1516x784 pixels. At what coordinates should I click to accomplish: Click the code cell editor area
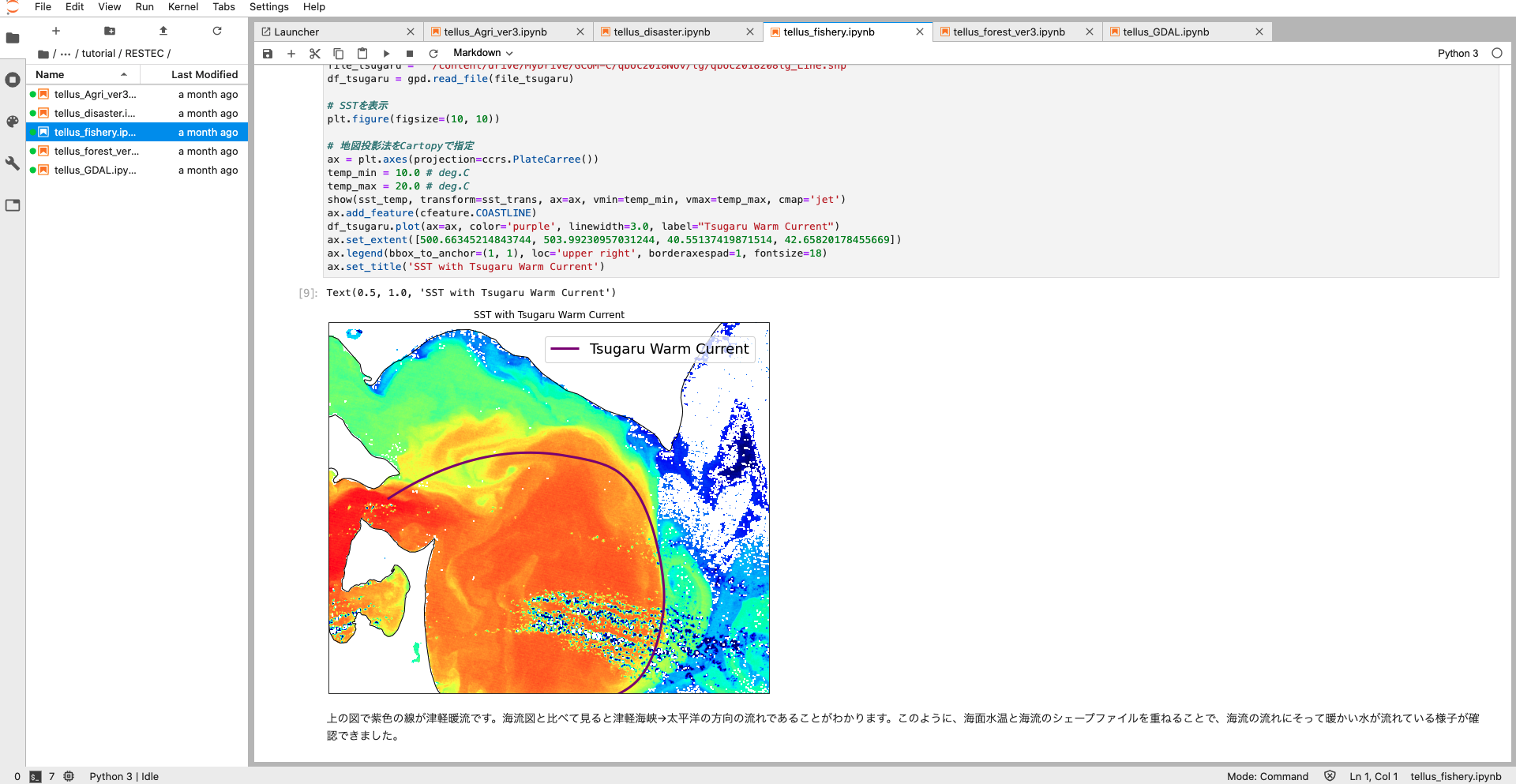(x=910, y=170)
